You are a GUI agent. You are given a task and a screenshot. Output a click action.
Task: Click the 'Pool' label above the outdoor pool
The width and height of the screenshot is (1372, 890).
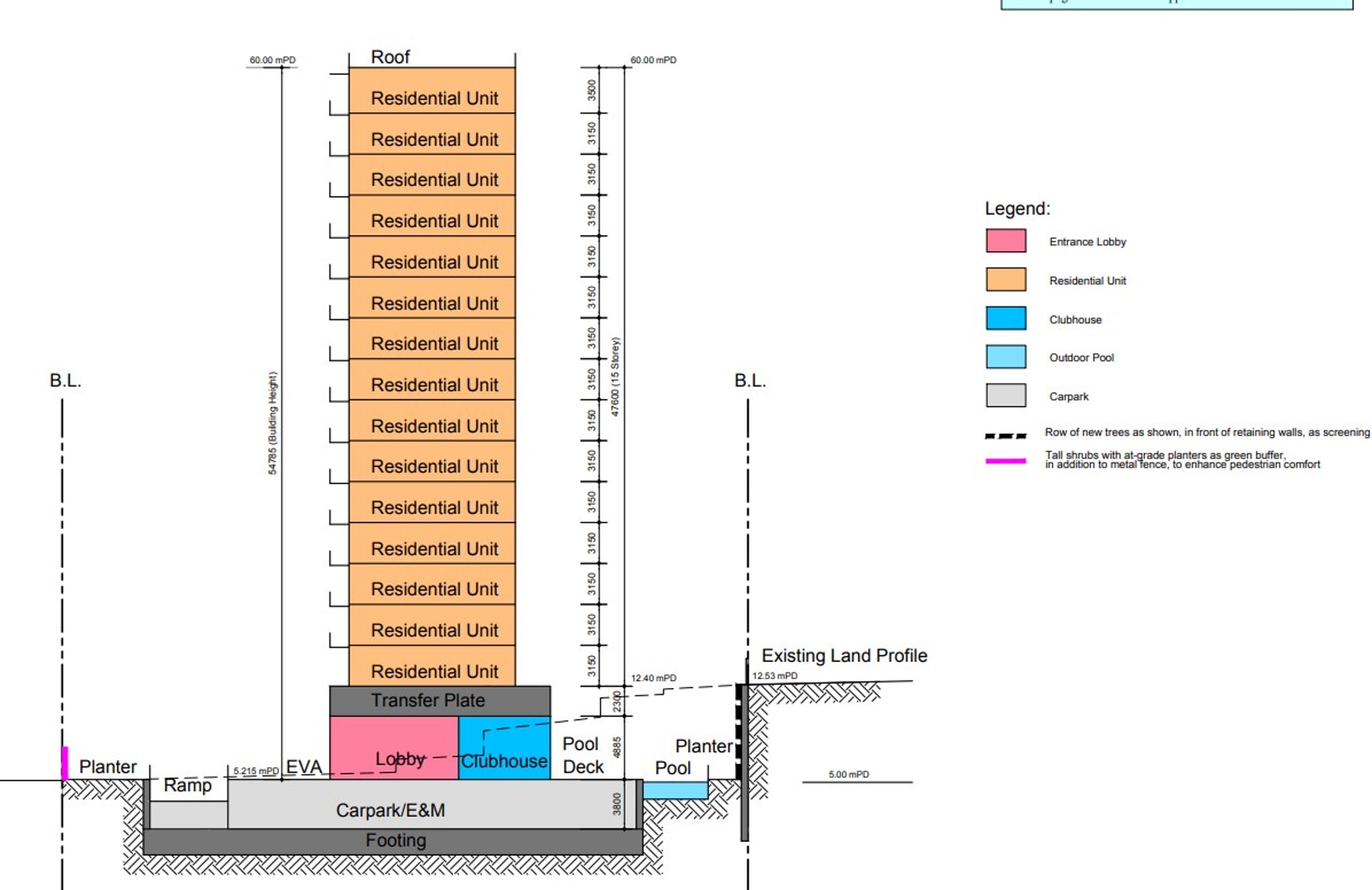coord(672,769)
